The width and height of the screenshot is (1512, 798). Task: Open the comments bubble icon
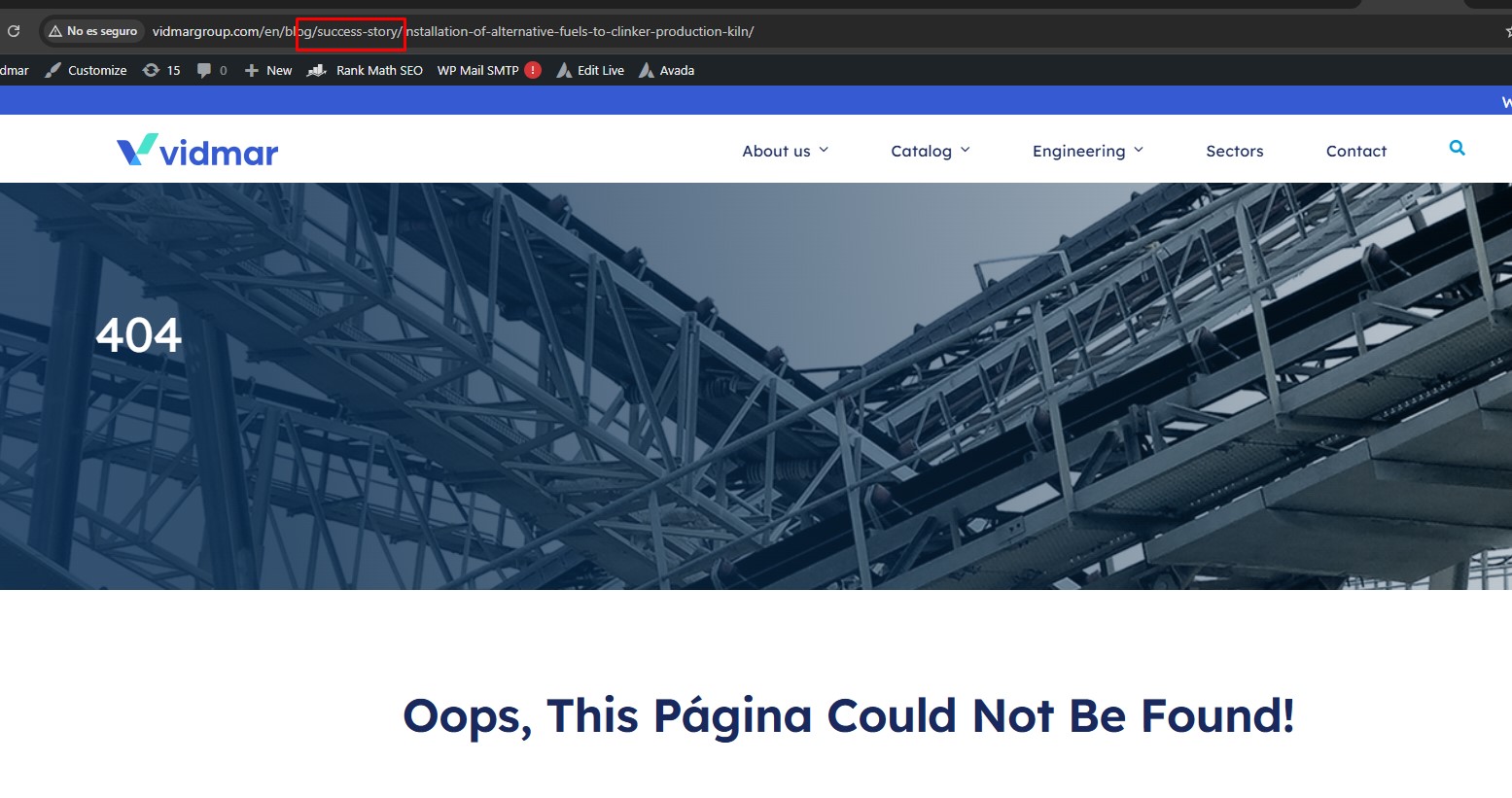pos(204,70)
